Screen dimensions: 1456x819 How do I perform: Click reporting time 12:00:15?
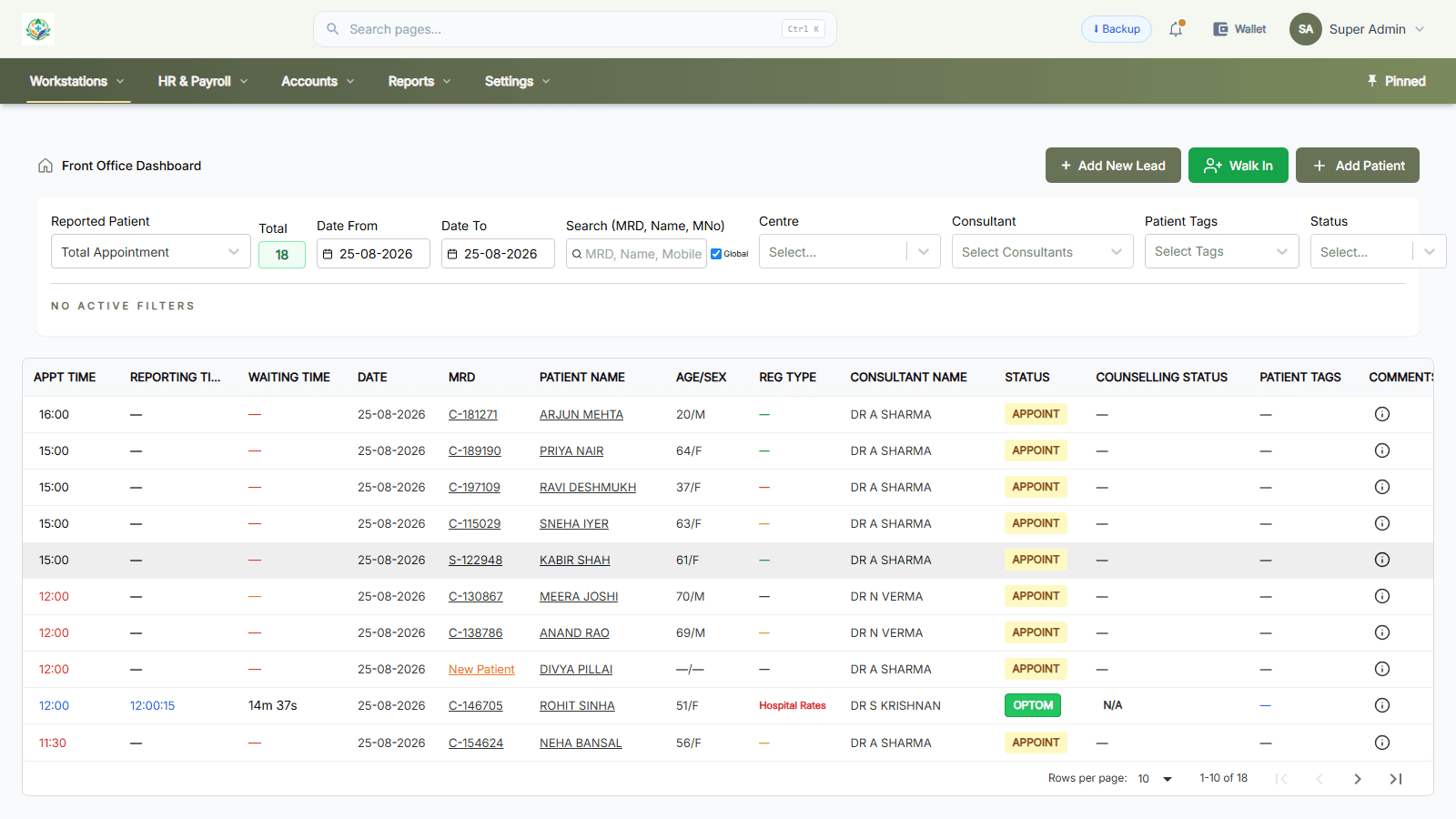(152, 705)
